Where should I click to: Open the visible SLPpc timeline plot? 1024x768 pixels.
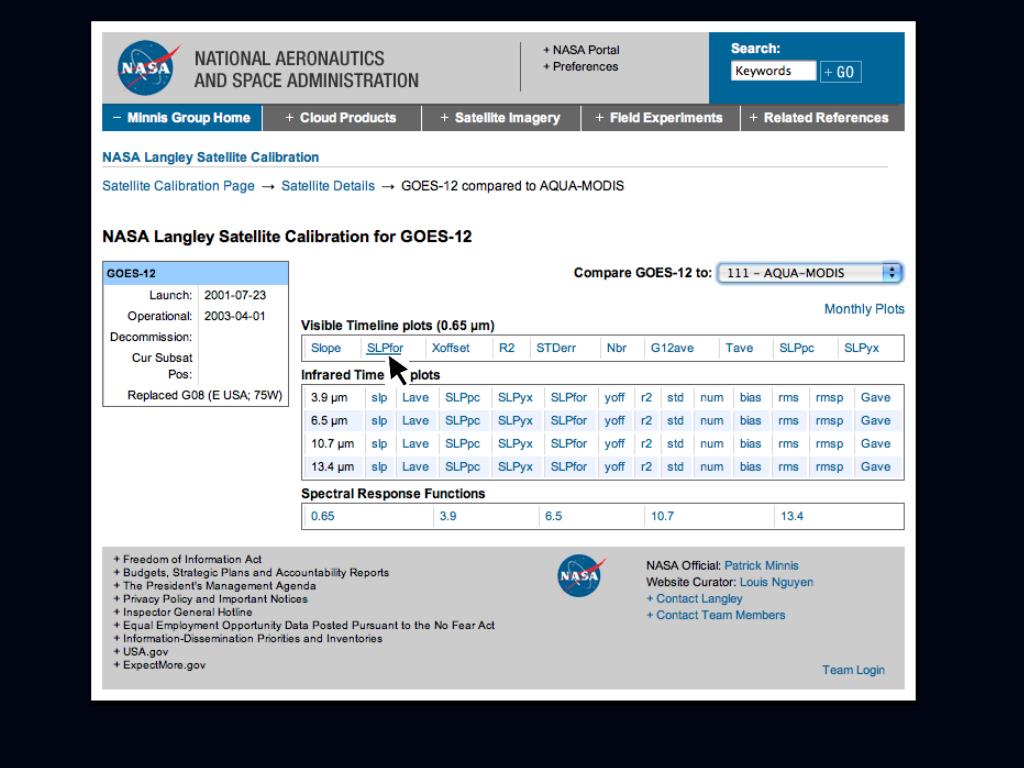[x=797, y=348]
